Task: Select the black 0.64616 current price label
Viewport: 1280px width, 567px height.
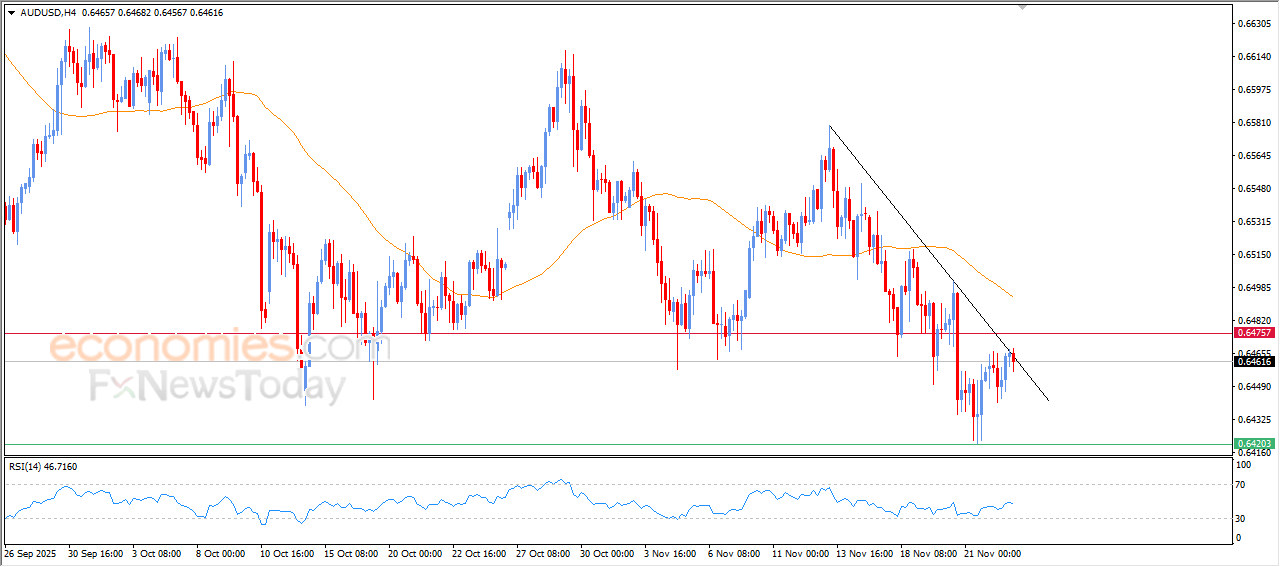Action: [1253, 361]
